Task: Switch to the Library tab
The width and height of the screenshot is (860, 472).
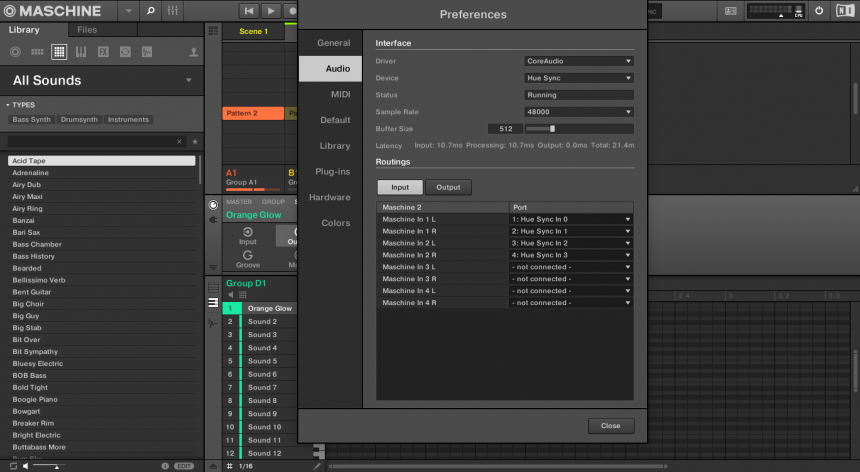Action: click(x=24, y=30)
